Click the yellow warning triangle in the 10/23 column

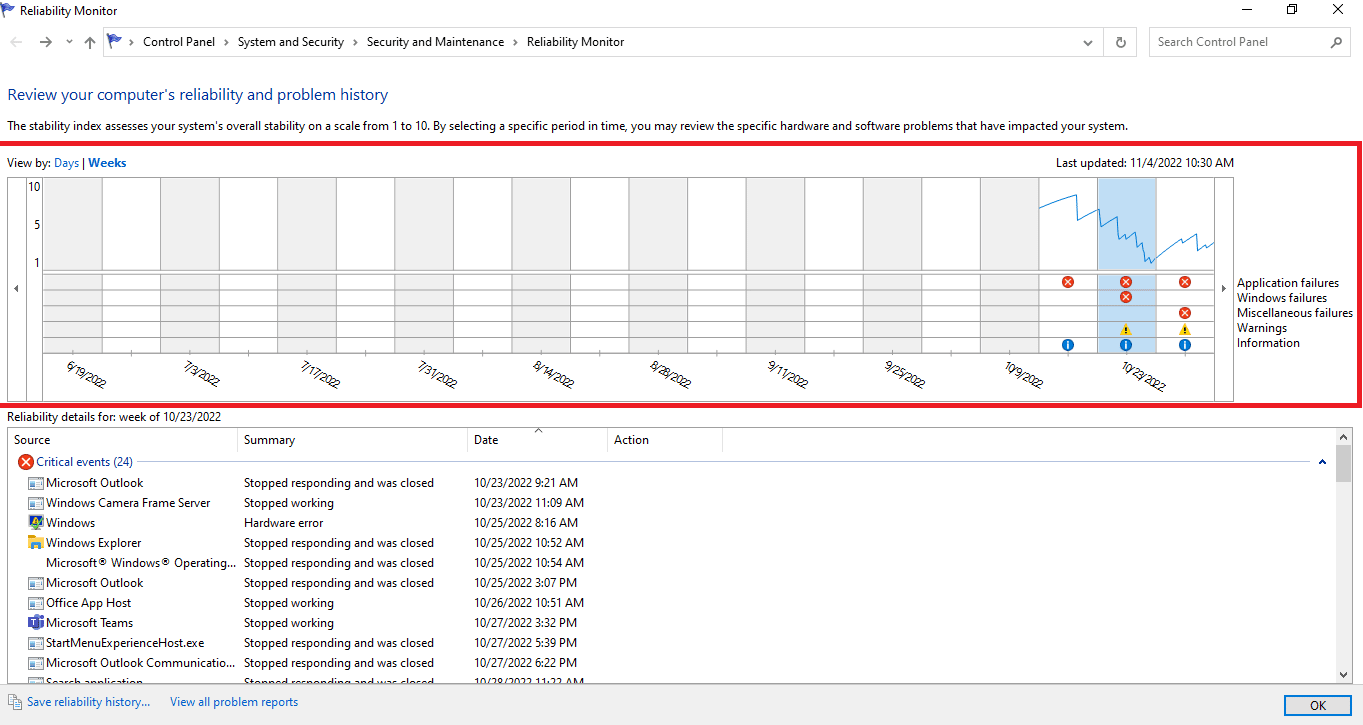coord(1126,328)
